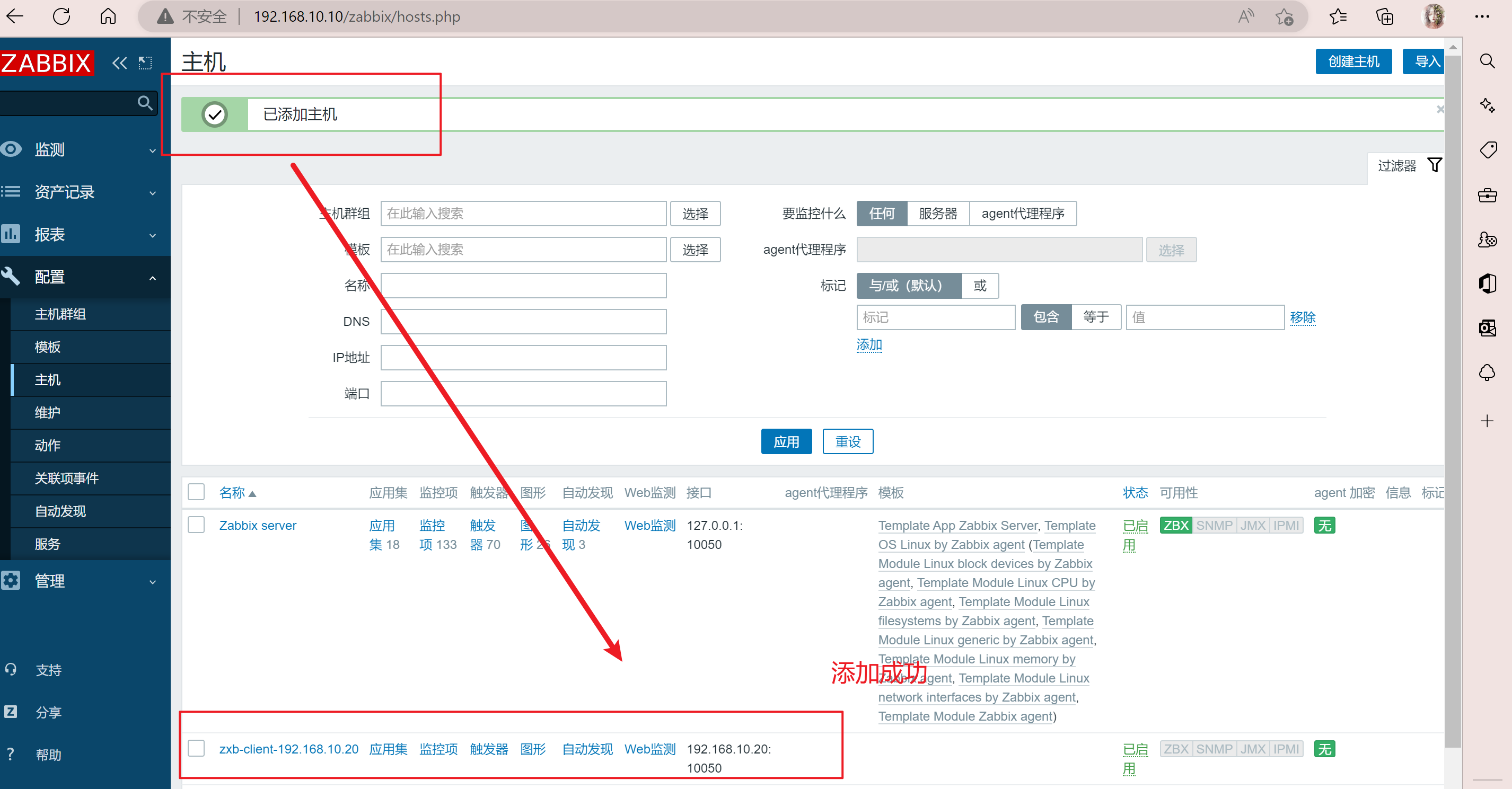1512x789 pixels.
Task: Open the browser home page icon
Action: tap(108, 16)
